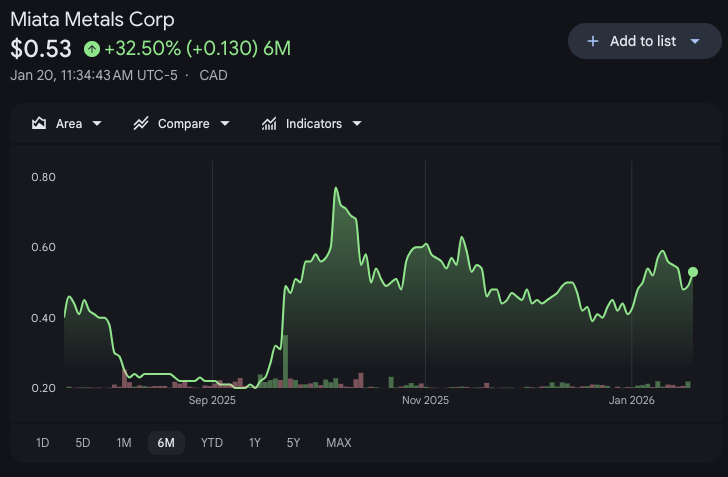Expand the Area dropdown arrow
The image size is (728, 477).
97,124
